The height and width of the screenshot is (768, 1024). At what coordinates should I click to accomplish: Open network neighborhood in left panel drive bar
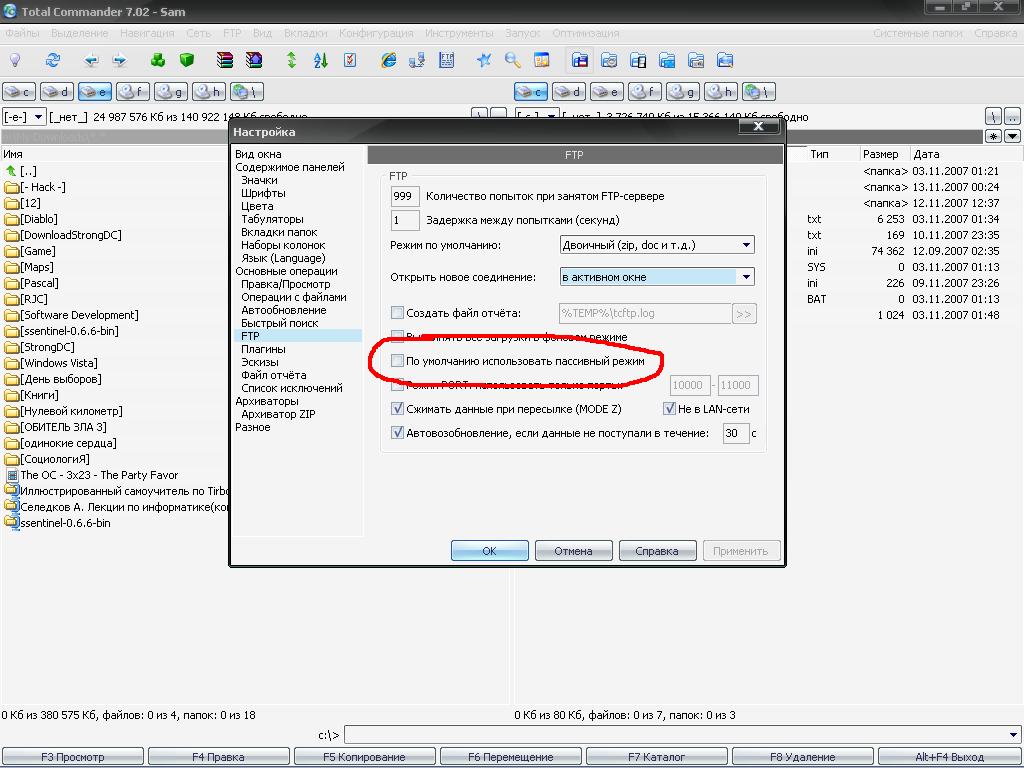click(x=247, y=91)
